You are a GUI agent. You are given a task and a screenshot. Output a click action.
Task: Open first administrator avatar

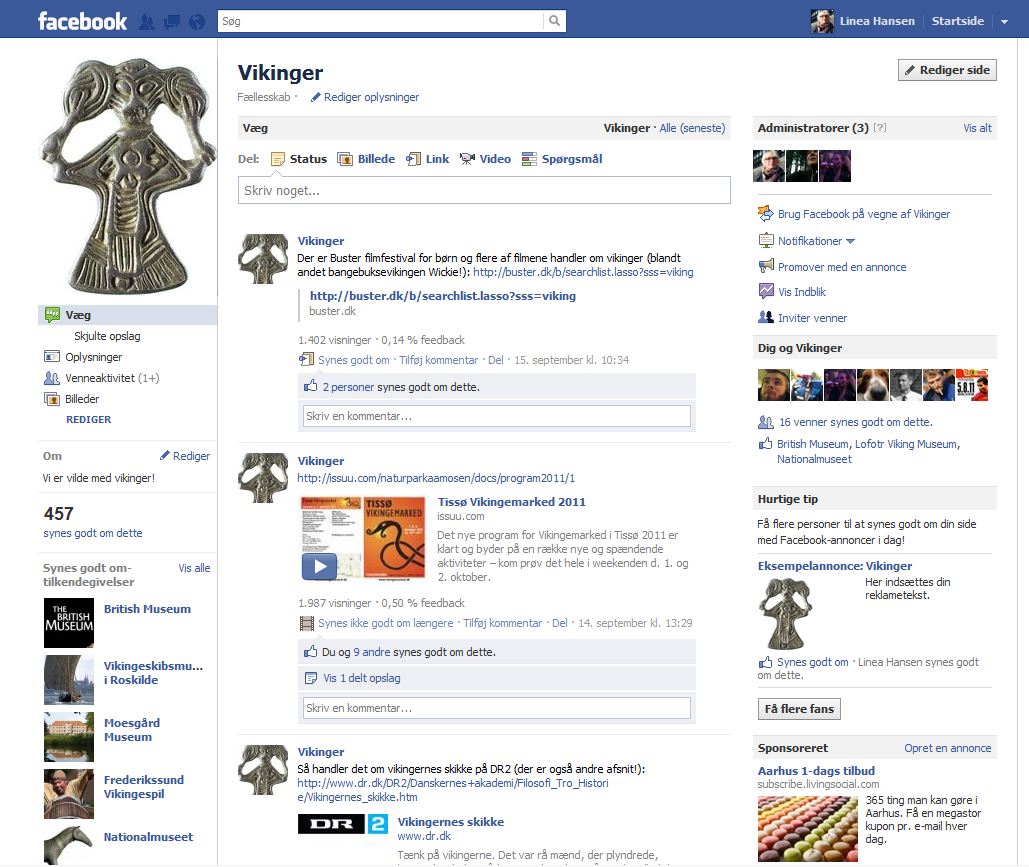coord(768,166)
